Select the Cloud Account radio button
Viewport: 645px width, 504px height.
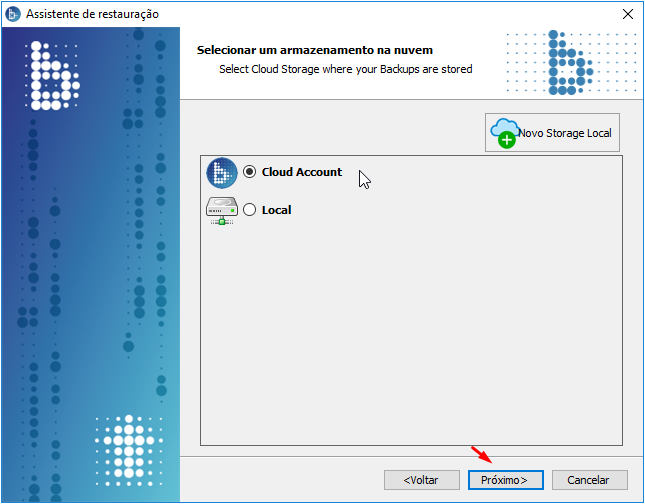coord(249,172)
